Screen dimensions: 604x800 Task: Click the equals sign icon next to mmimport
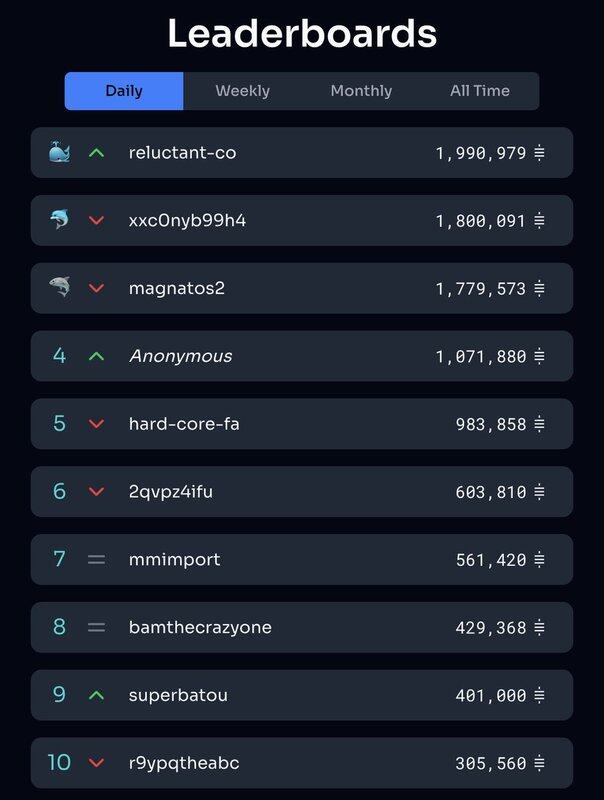point(96,560)
